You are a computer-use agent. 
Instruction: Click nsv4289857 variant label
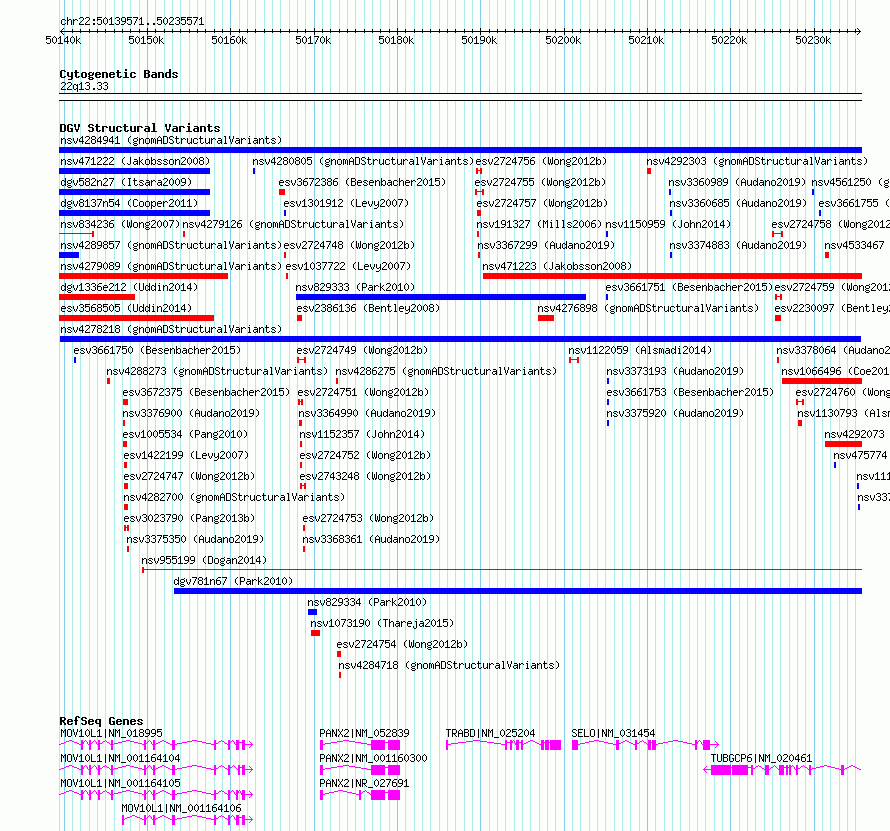point(171,245)
